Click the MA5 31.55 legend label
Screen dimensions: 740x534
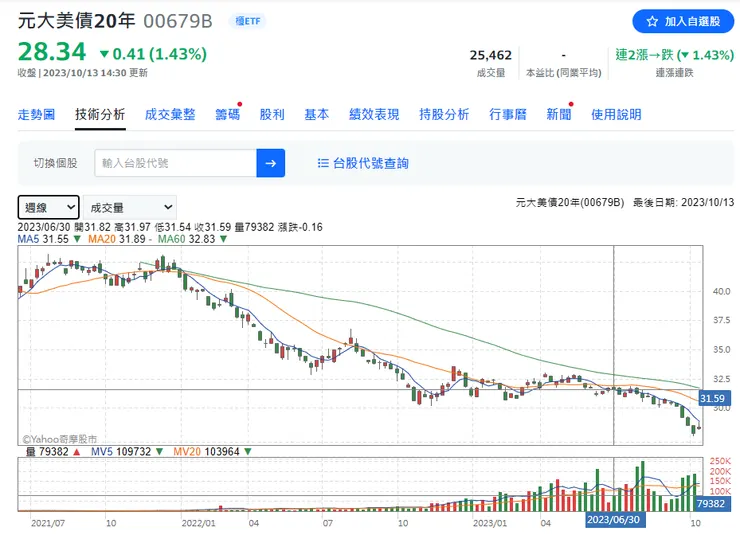(43, 239)
